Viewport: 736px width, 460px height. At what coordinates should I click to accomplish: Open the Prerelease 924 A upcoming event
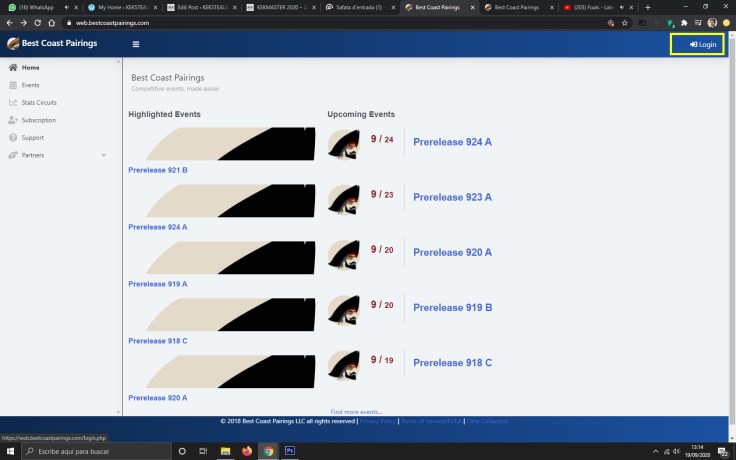(452, 142)
